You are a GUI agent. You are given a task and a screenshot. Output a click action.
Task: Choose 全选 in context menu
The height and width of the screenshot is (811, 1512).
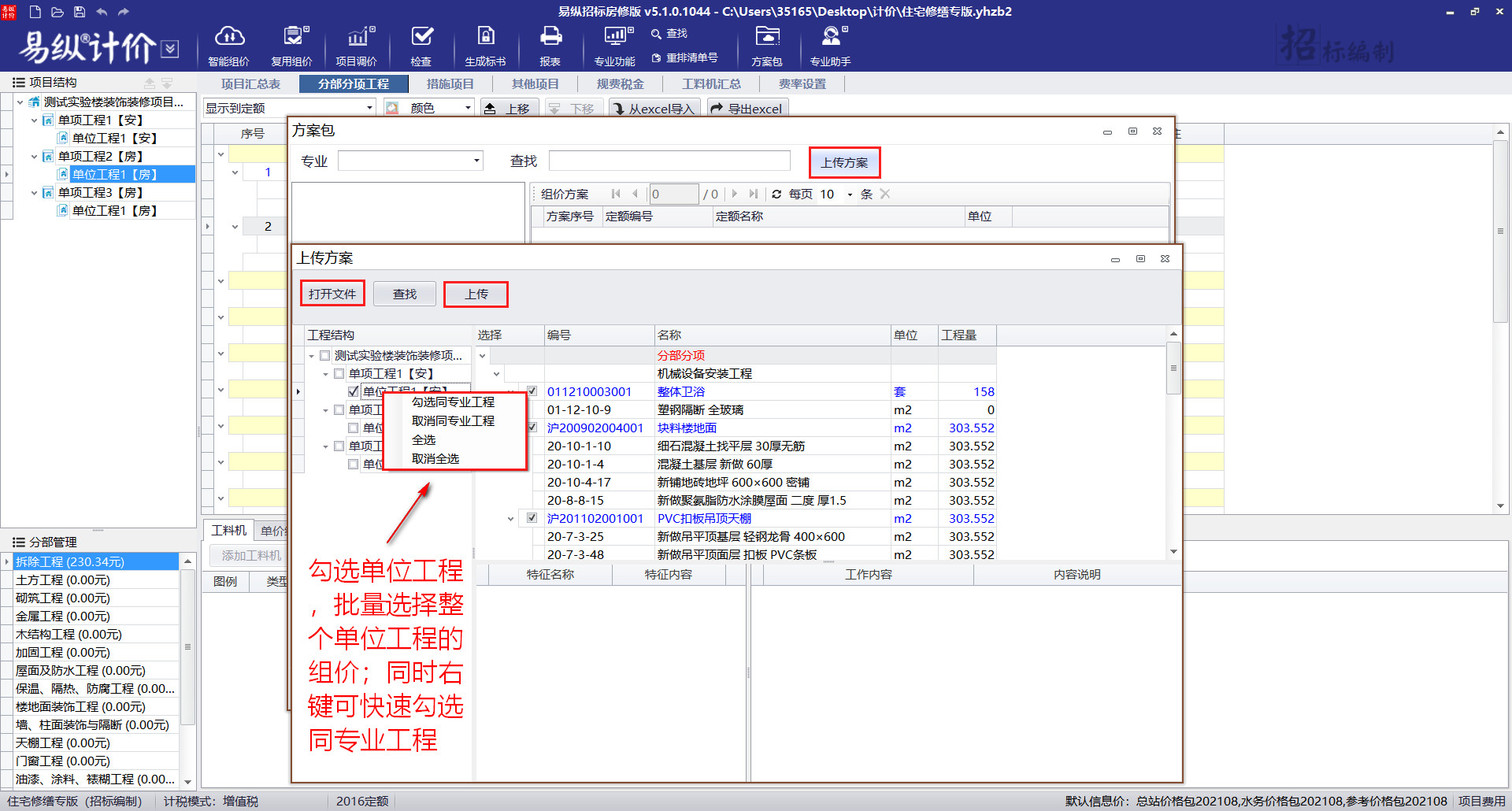click(424, 440)
